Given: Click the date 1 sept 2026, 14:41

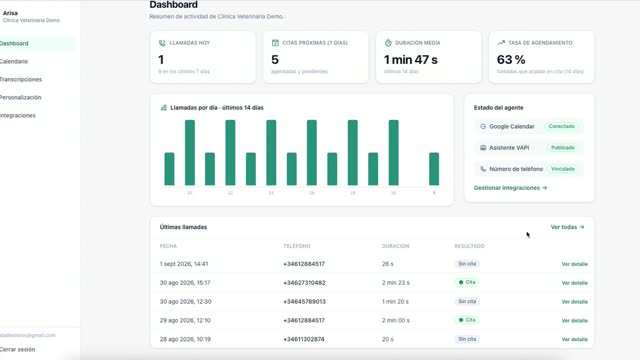Looking at the screenshot, I should pyautogui.click(x=184, y=264).
